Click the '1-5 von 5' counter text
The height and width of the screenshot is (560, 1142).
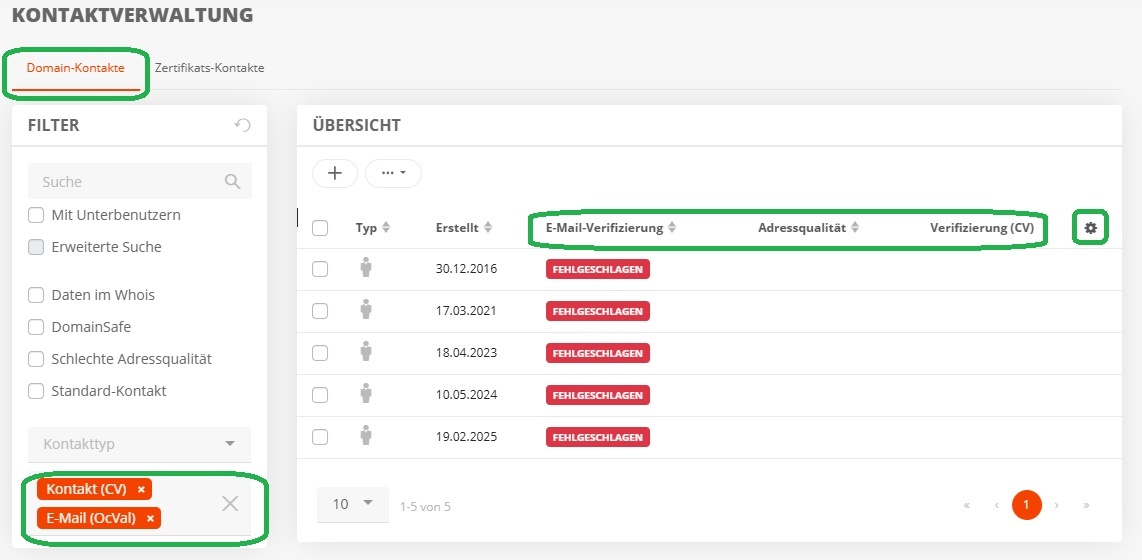425,506
